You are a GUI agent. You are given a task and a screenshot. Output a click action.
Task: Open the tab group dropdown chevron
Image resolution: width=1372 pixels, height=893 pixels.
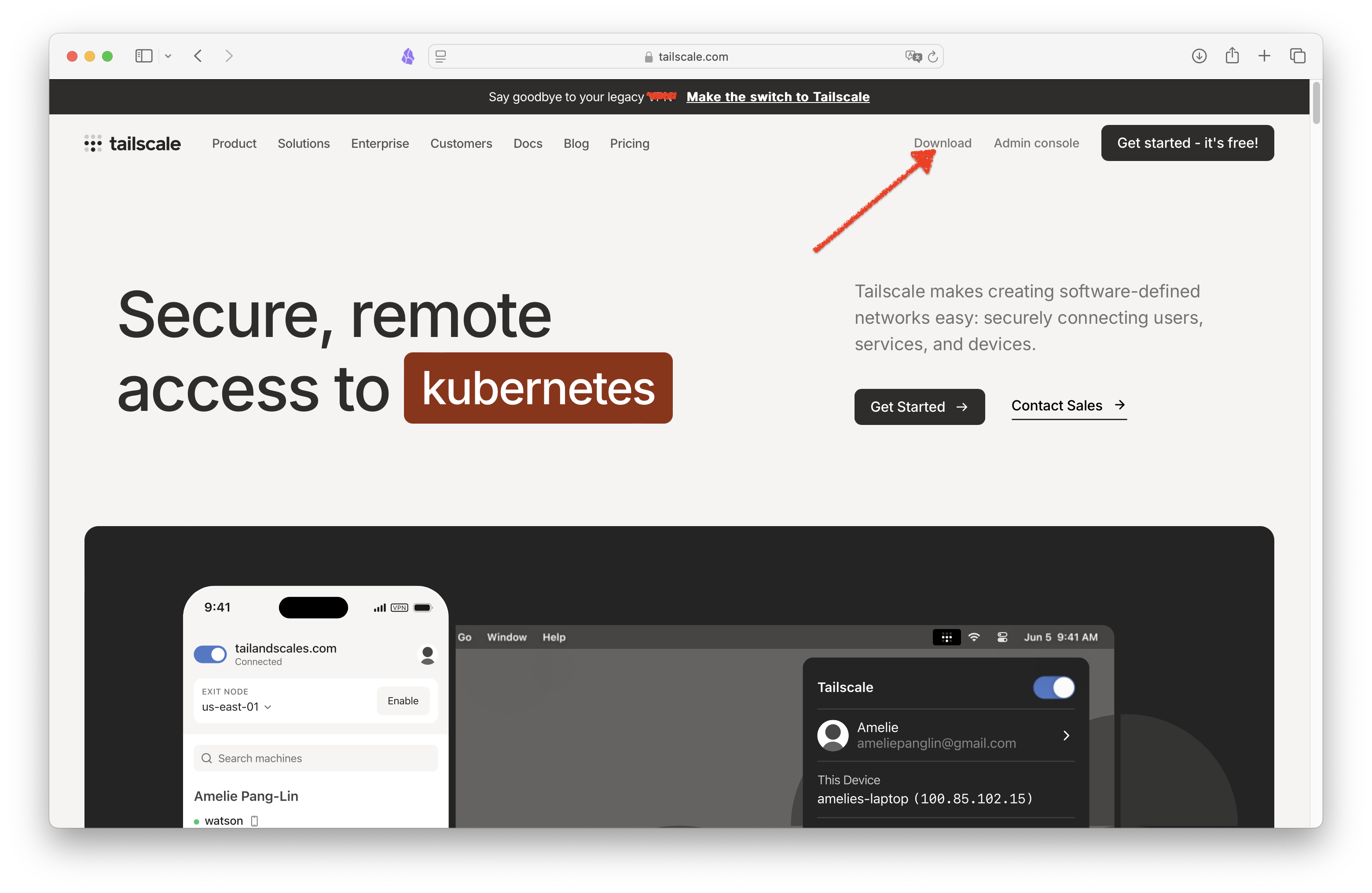(x=168, y=56)
